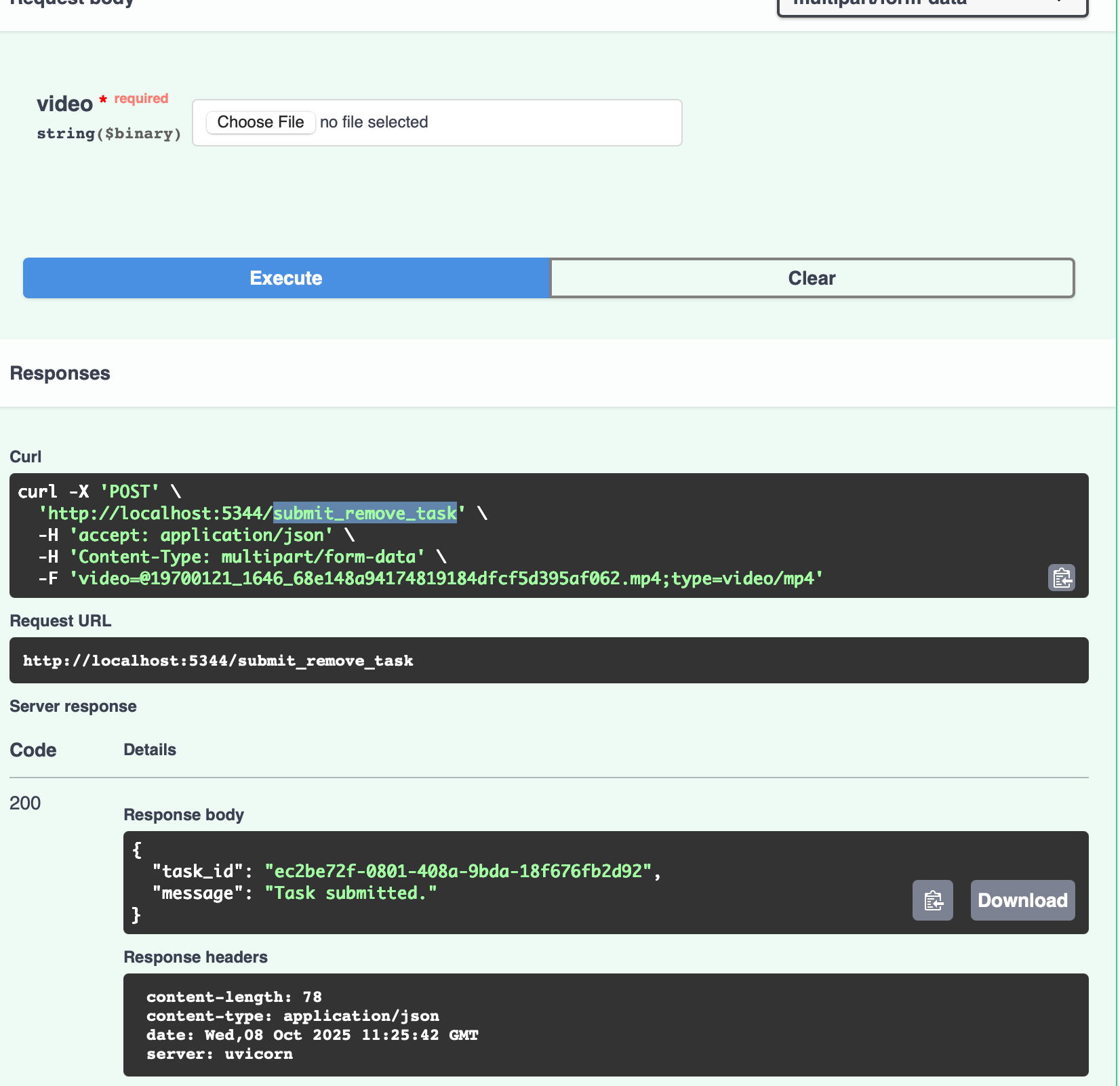Click the "Task submitted." message value

click(x=351, y=893)
